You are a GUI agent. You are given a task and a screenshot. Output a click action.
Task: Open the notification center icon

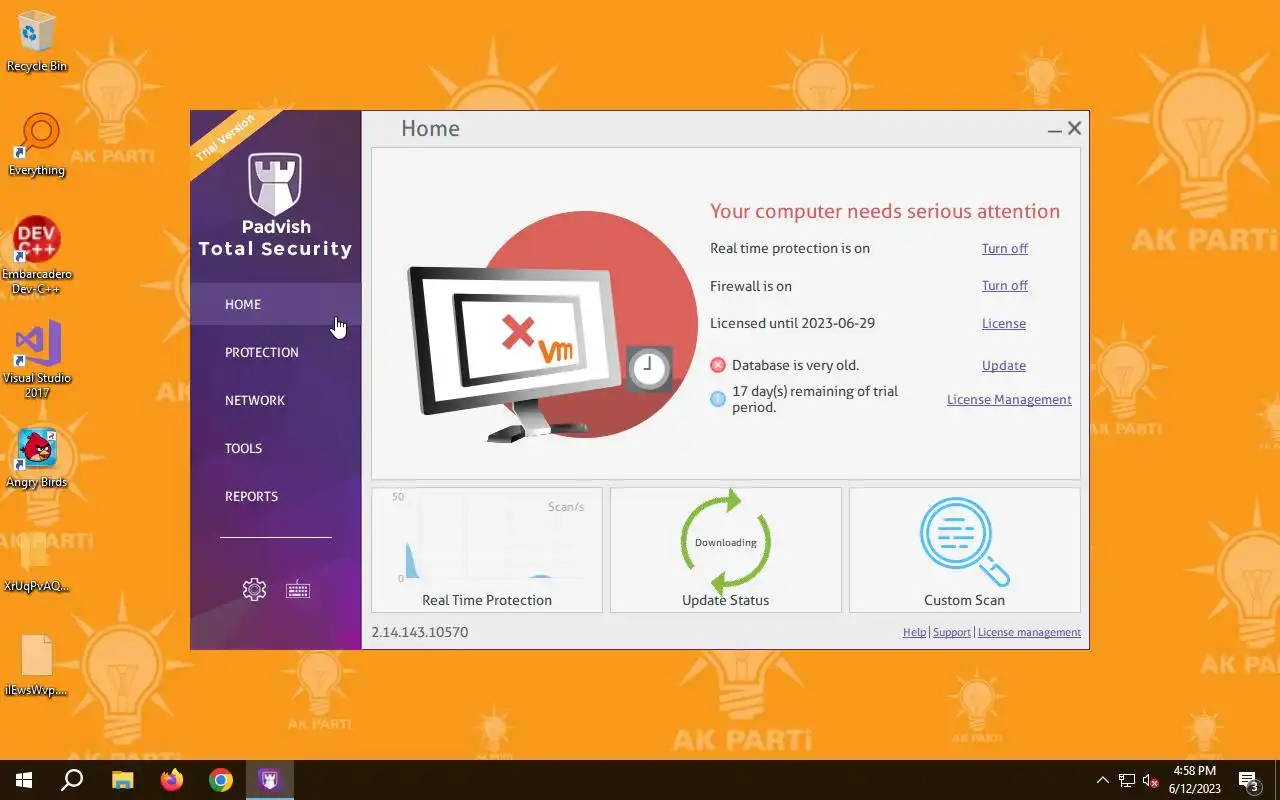coord(1249,780)
